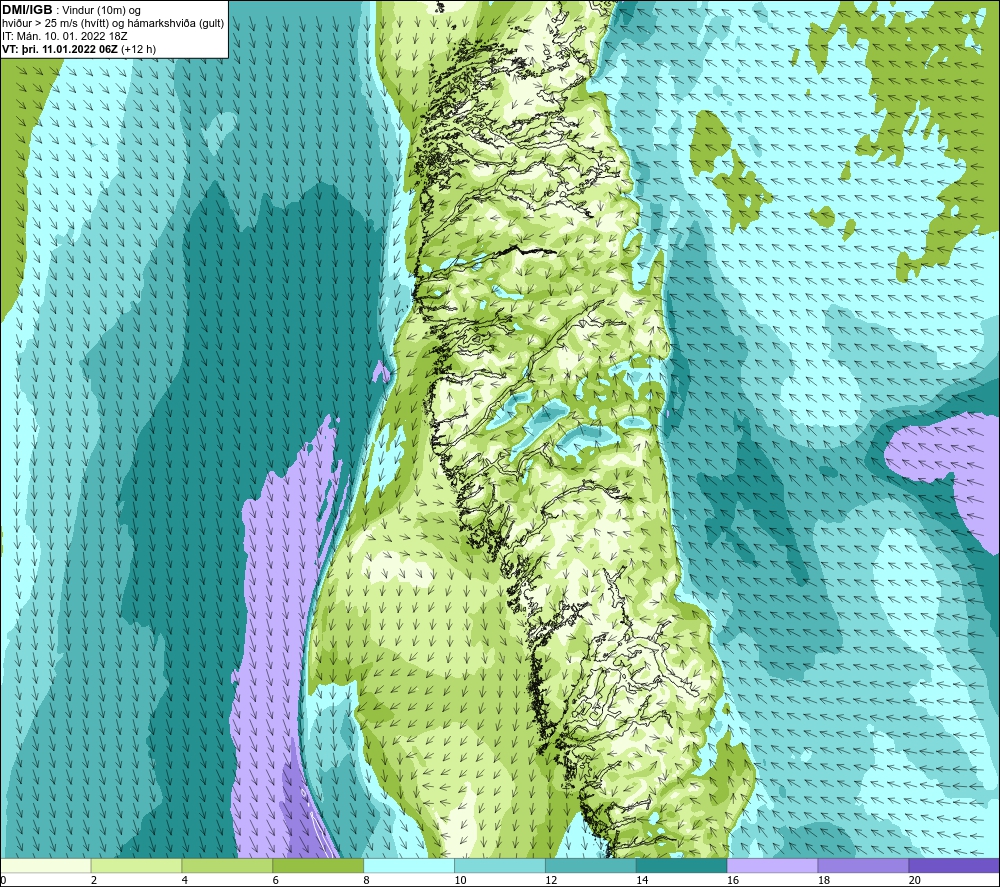The height and width of the screenshot is (887, 1000).
Task: Click the "2" scale label
Action: point(94,880)
